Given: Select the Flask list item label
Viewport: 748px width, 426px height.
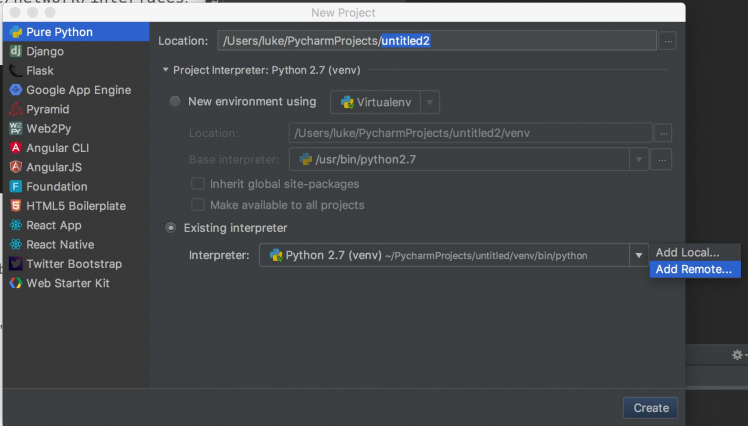Looking at the screenshot, I should 40,71.
